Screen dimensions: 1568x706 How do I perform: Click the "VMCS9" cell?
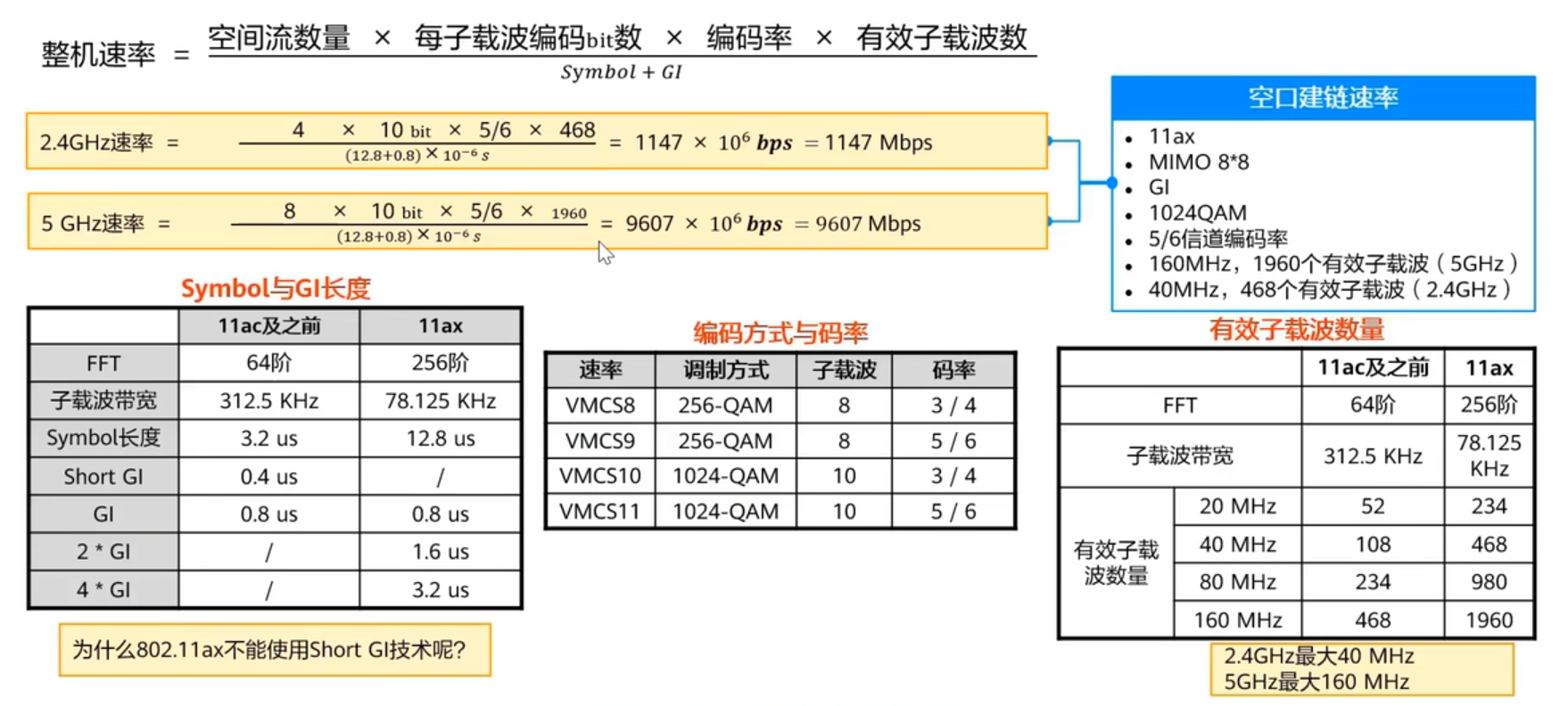(600, 441)
